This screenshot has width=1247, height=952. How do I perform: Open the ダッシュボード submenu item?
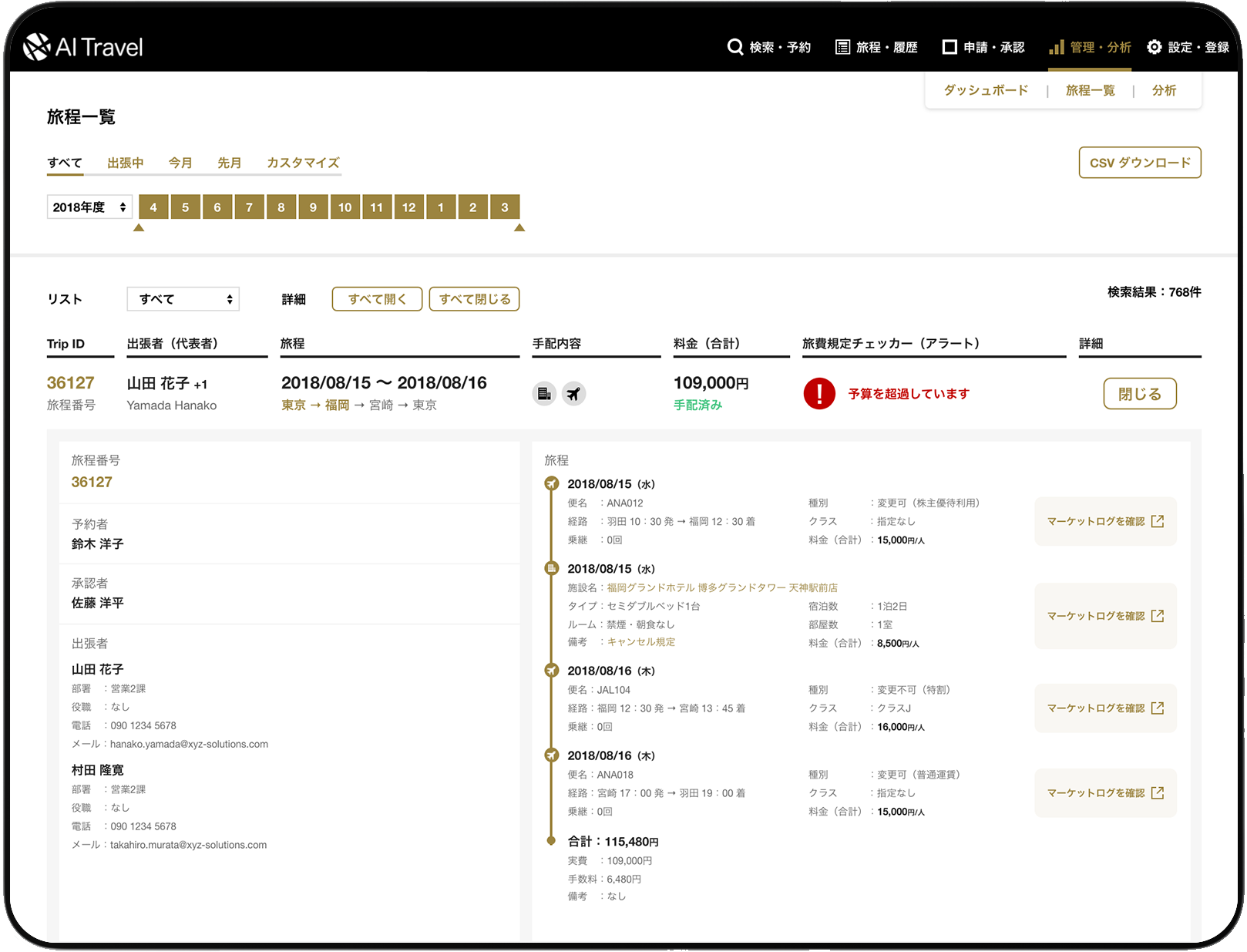(986, 91)
